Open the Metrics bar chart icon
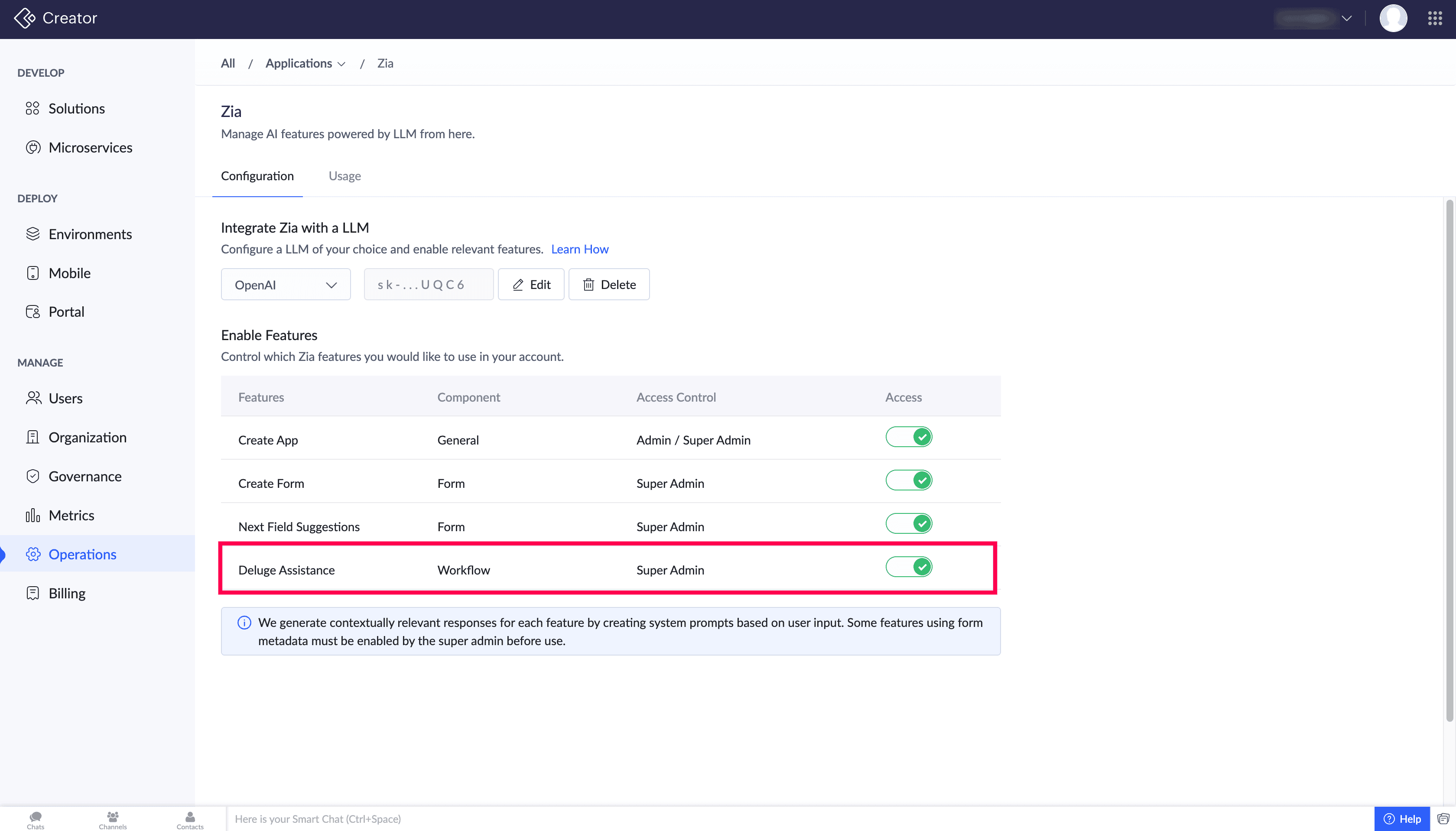 click(x=32, y=516)
